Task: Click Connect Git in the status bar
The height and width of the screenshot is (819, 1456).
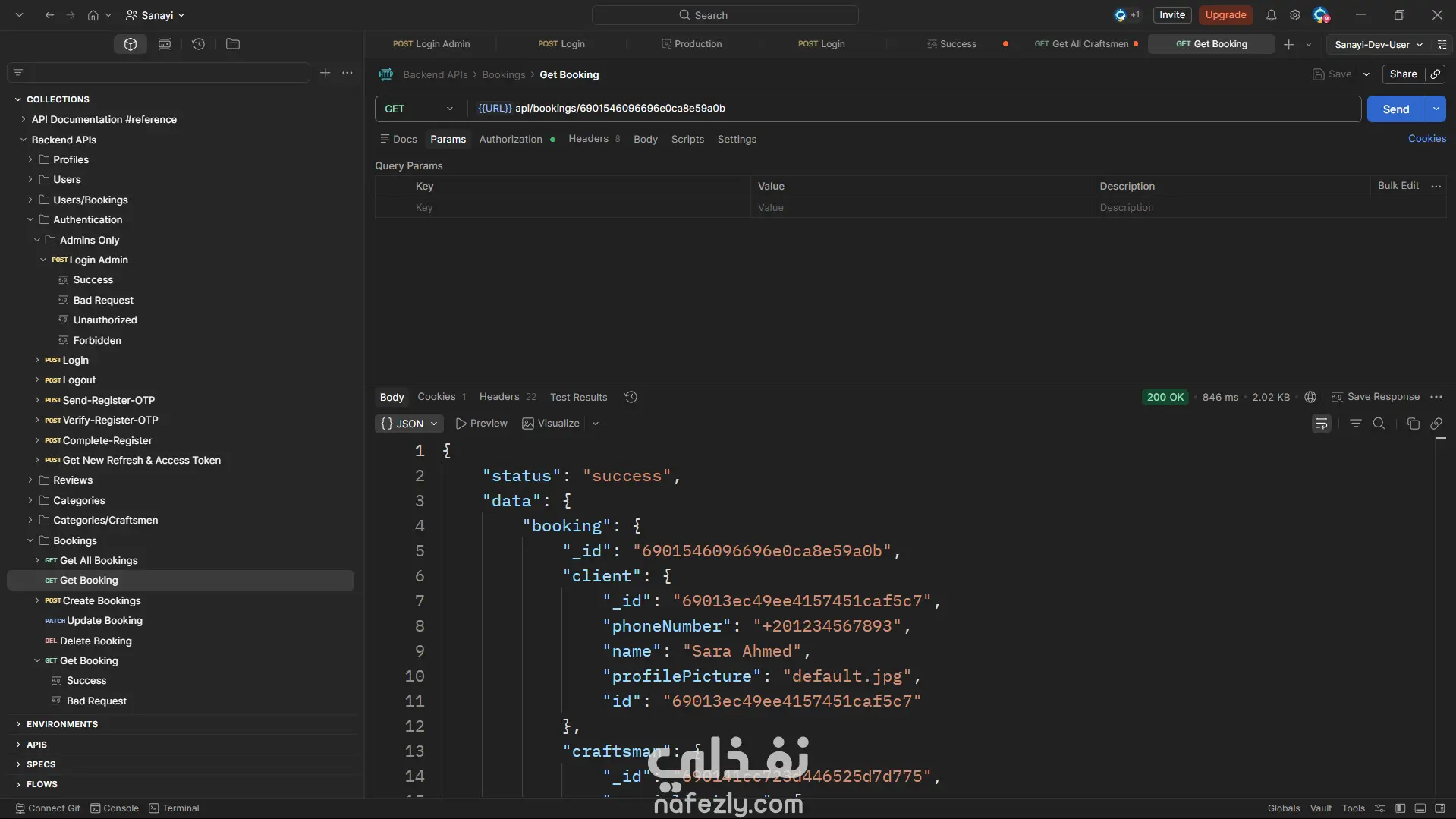Action: click(x=48, y=808)
